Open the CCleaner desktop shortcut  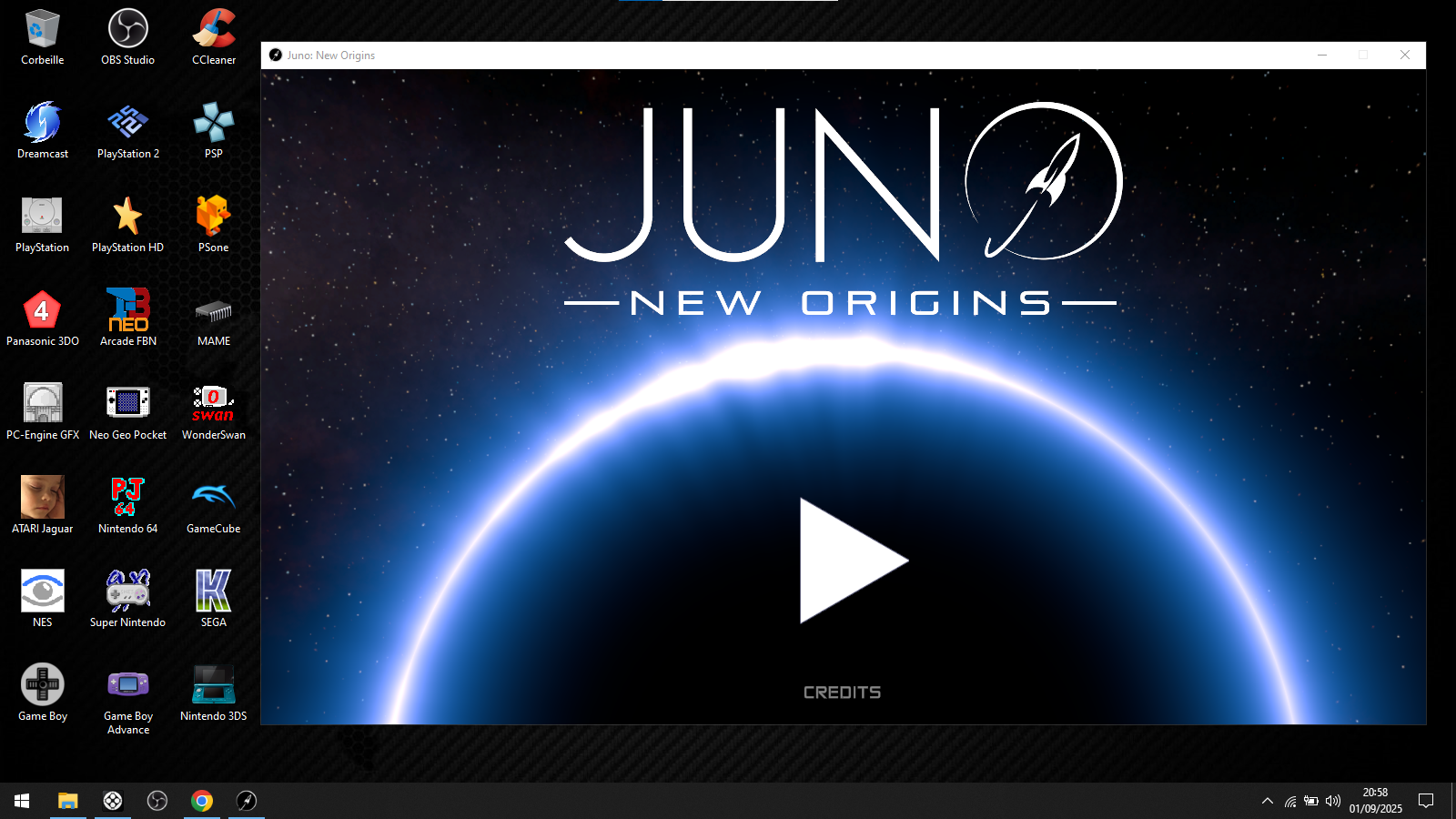click(x=214, y=37)
